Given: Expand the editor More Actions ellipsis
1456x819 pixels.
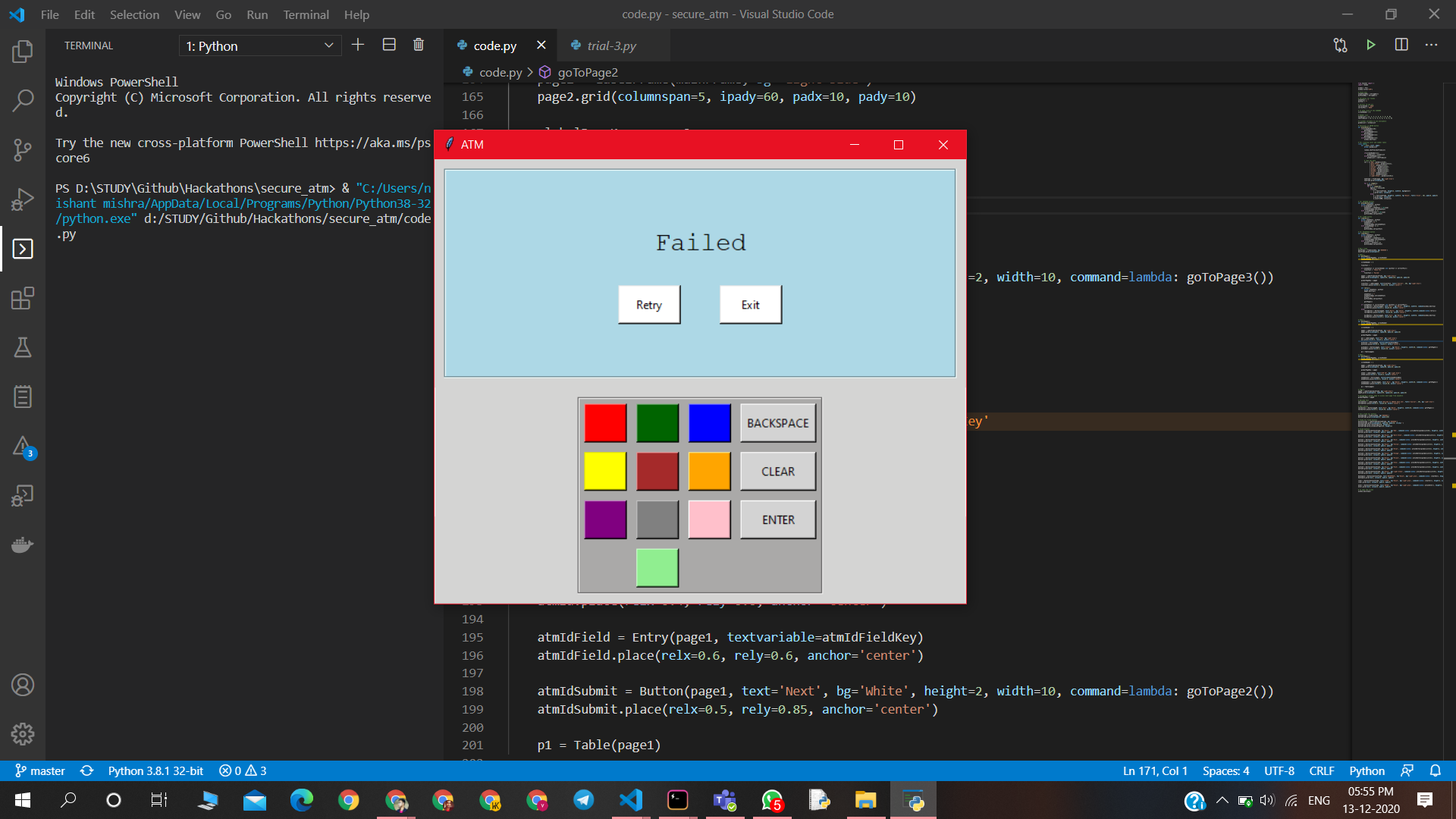Looking at the screenshot, I should click(1431, 45).
